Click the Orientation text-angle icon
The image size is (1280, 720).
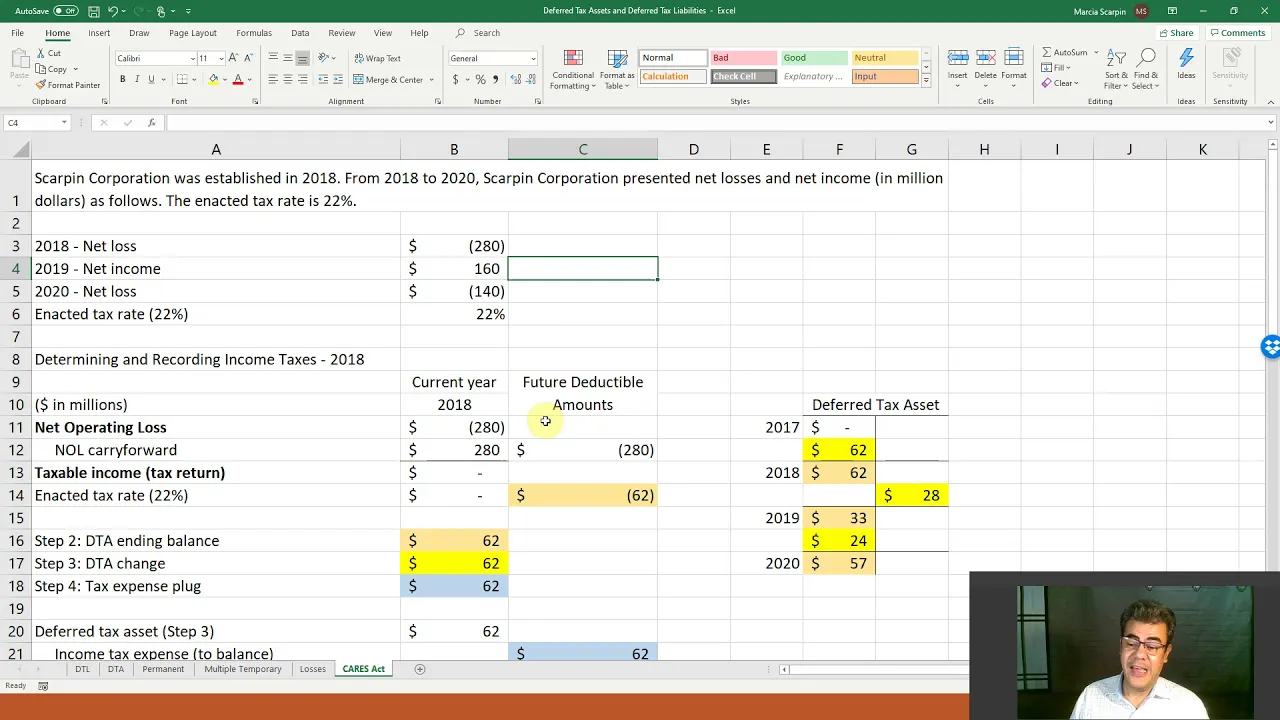[x=324, y=58]
